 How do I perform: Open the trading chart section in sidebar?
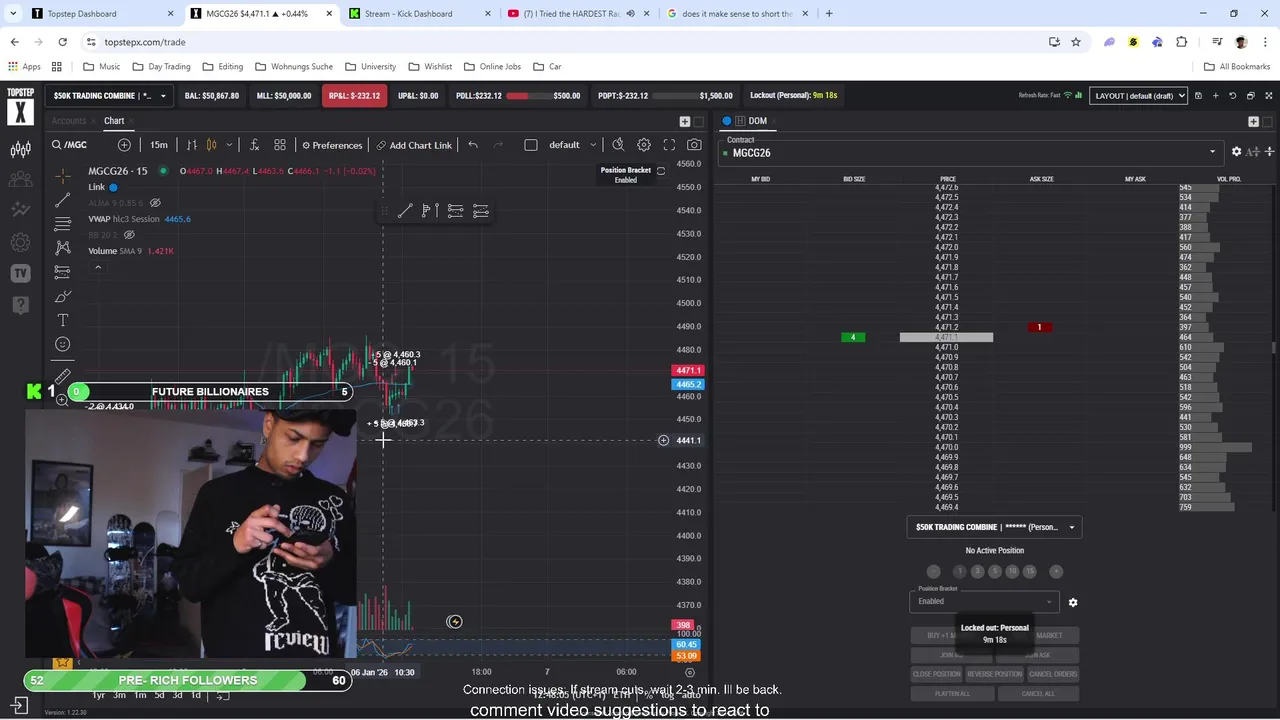tap(20, 150)
